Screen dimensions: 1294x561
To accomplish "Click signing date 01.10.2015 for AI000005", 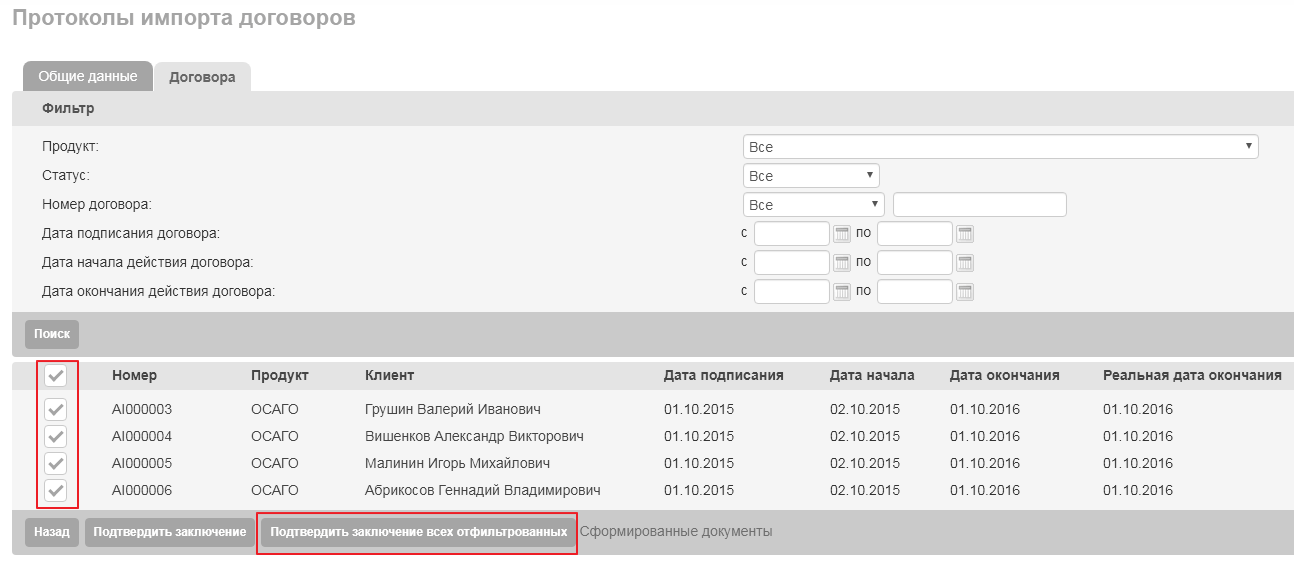I will pos(699,463).
